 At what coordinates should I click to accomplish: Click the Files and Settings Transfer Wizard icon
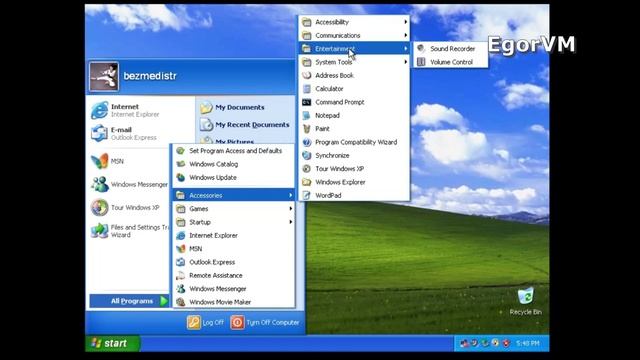coord(100,231)
